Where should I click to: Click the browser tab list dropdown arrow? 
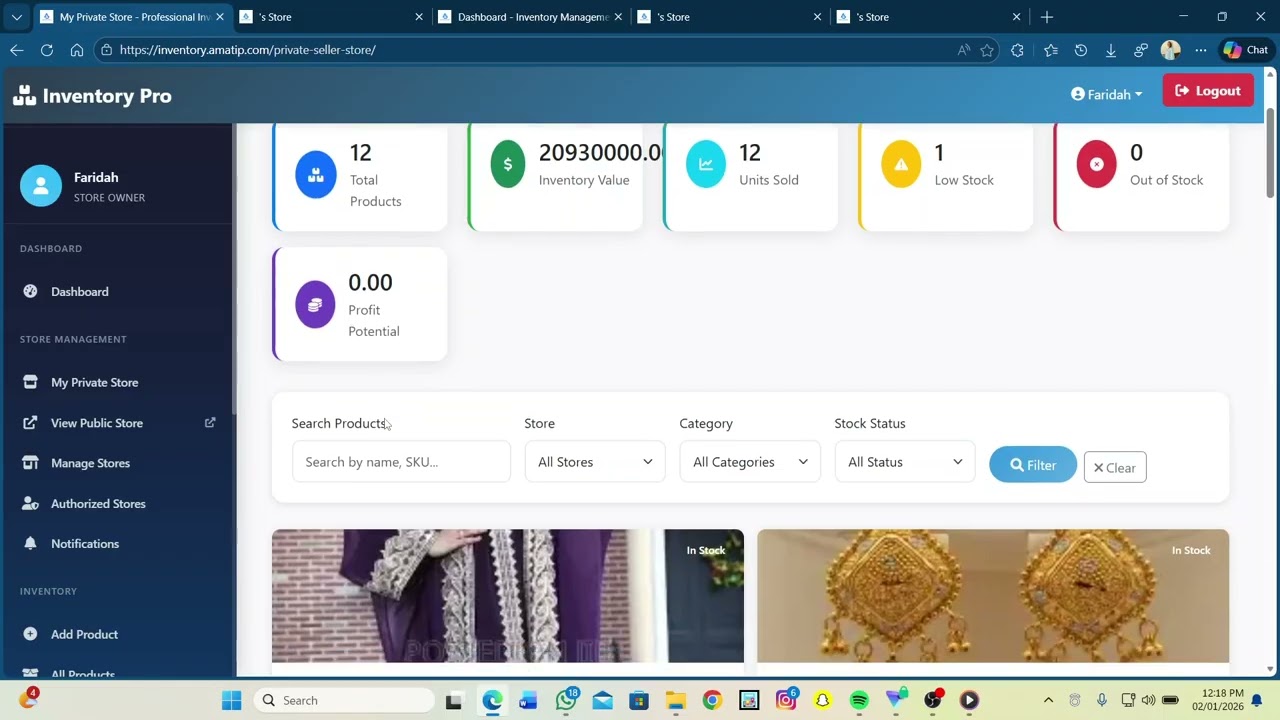16,17
